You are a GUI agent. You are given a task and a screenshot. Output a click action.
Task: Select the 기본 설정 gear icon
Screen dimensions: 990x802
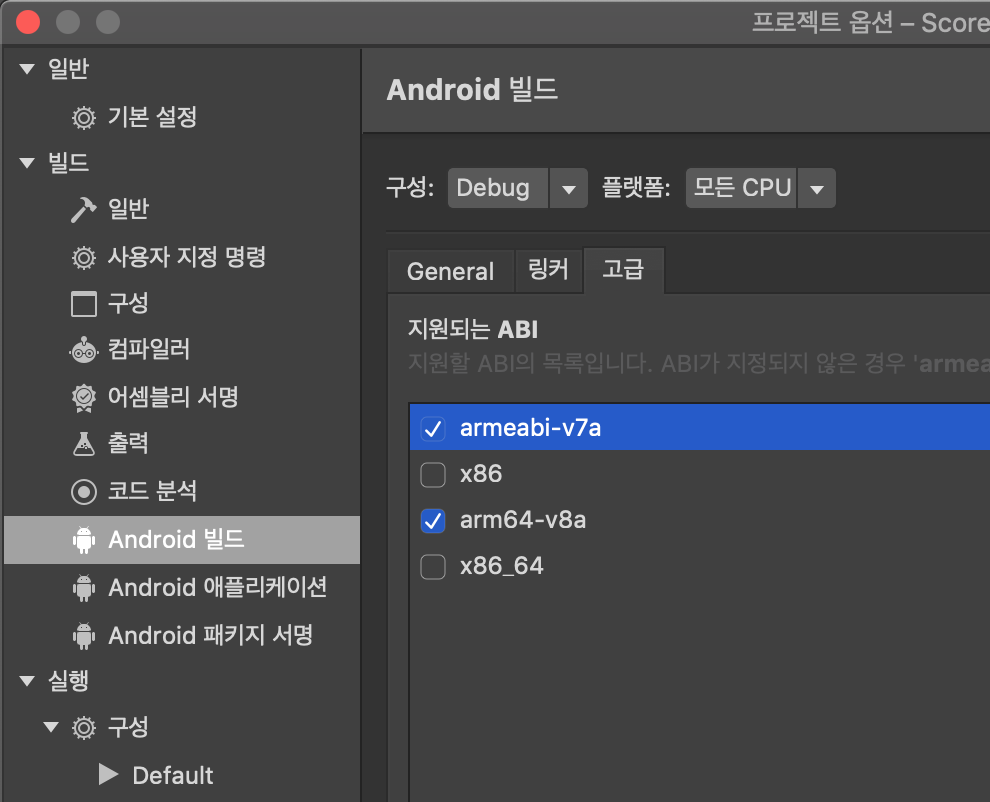(x=84, y=117)
